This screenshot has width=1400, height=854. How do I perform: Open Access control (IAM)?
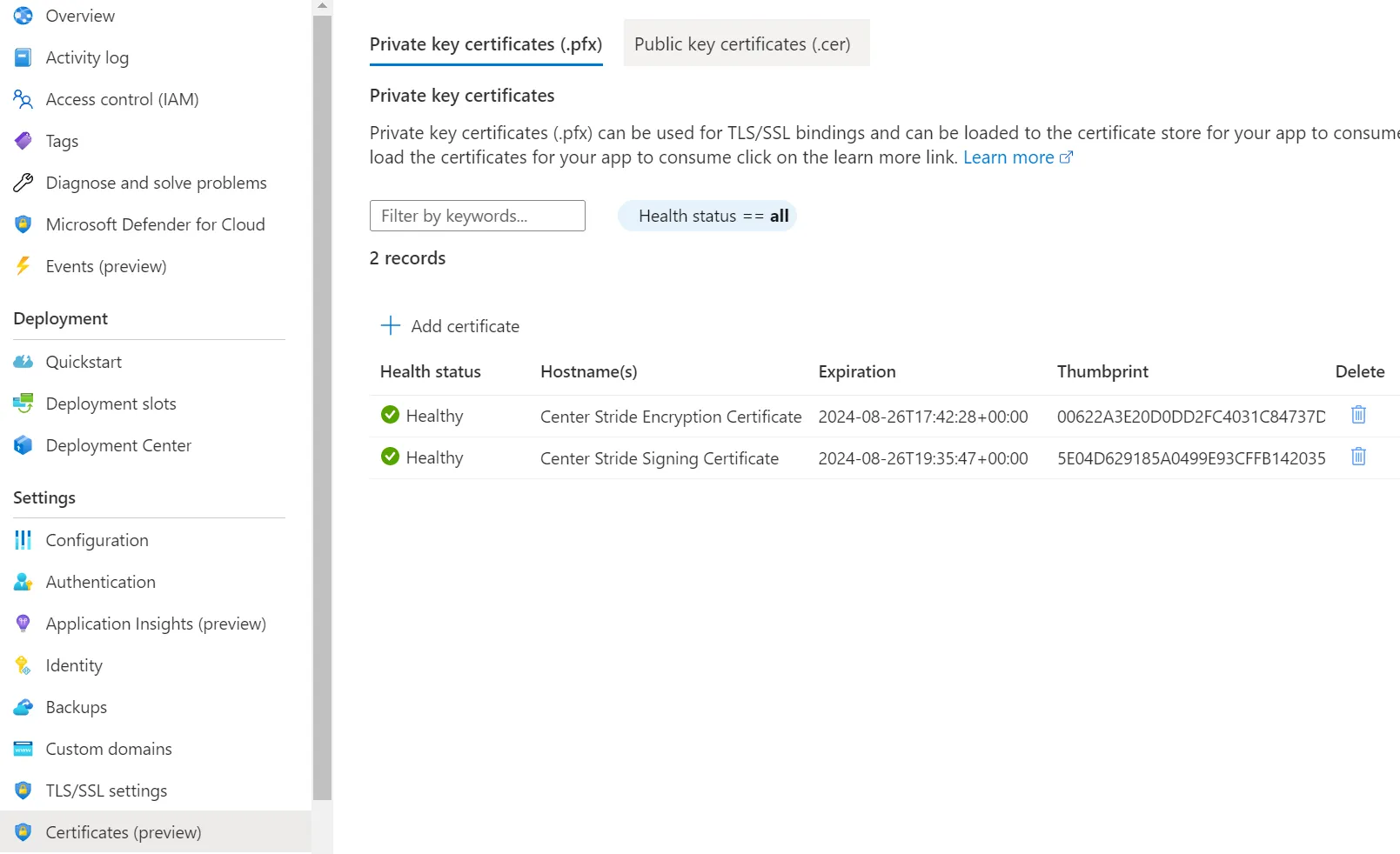(121, 99)
